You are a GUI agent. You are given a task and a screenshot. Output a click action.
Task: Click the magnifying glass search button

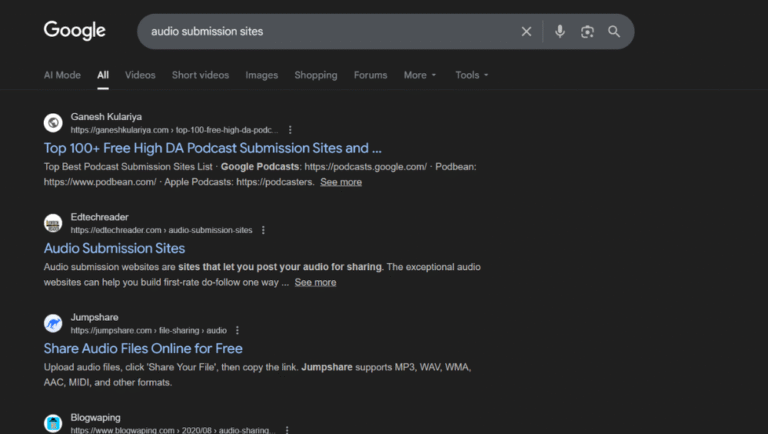(x=614, y=32)
